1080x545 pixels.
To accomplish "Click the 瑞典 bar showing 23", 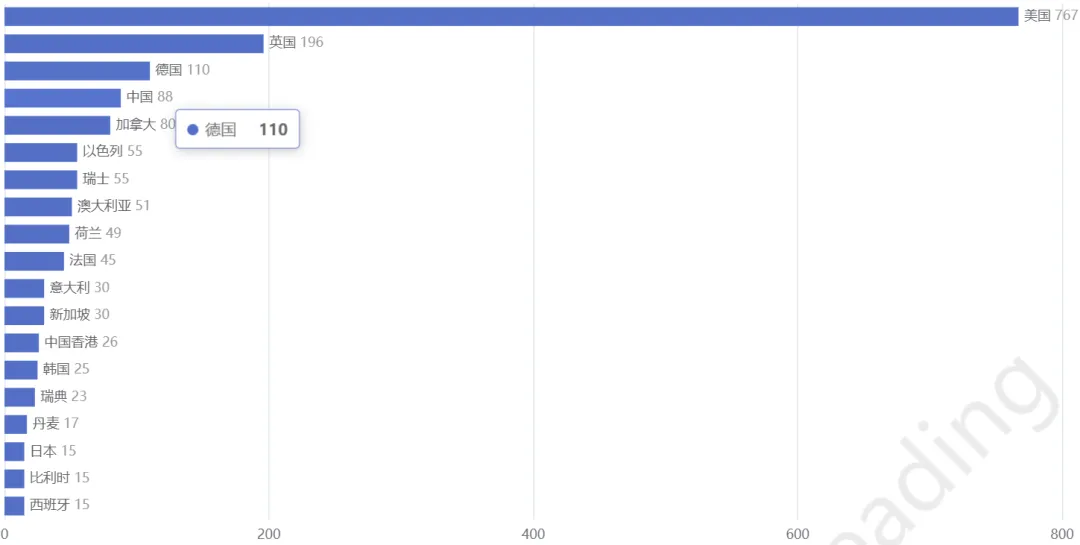I will (19, 397).
